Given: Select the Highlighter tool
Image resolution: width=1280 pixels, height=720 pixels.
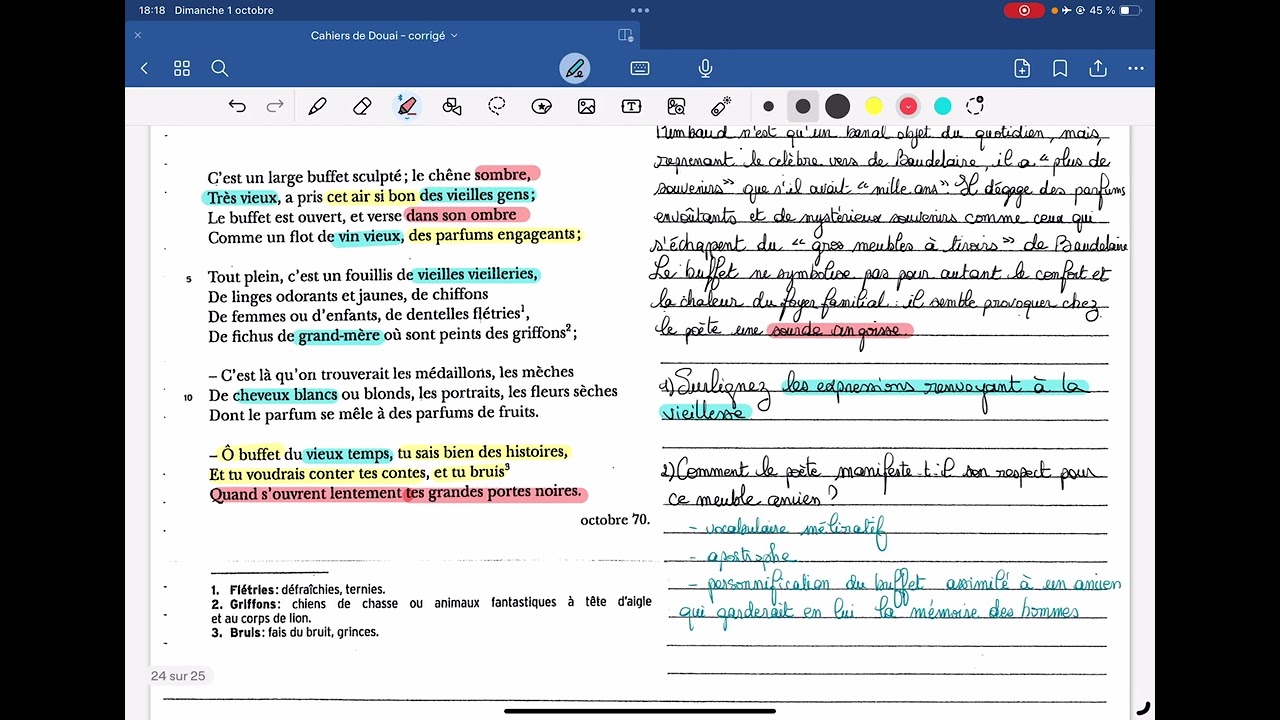Looking at the screenshot, I should pos(407,106).
